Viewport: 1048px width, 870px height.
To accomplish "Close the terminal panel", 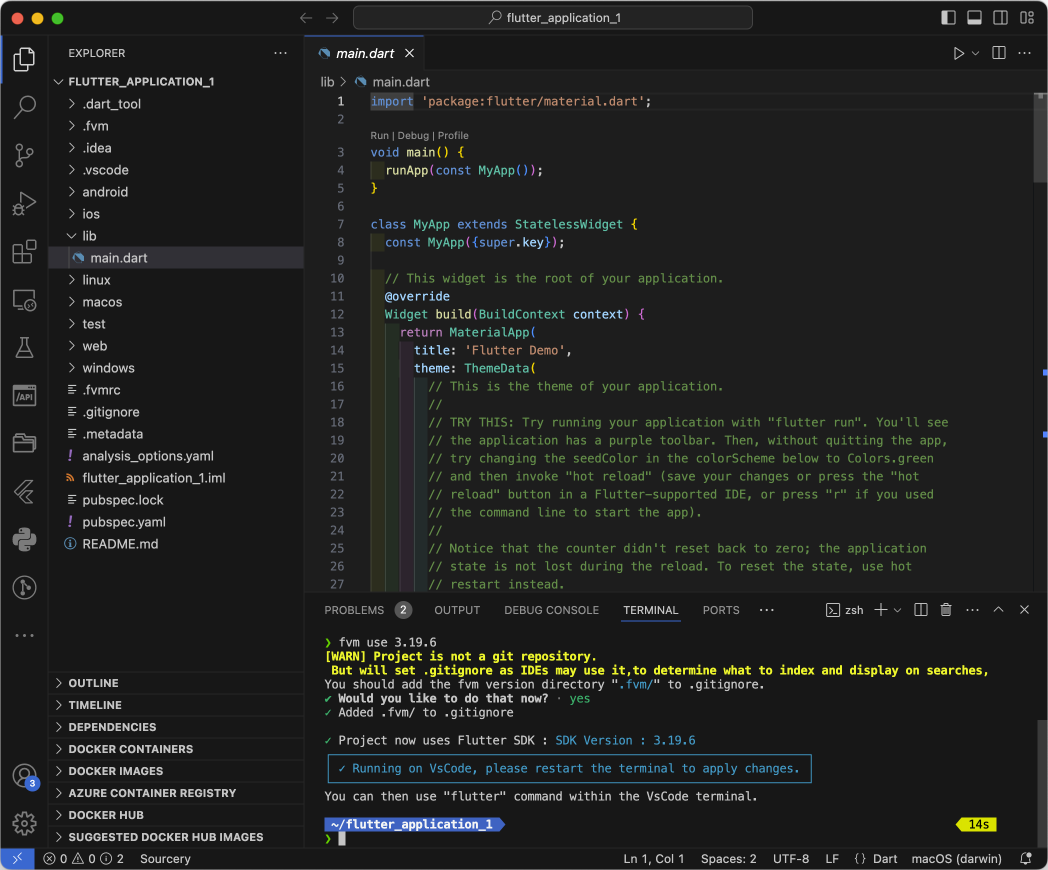I will (1024, 609).
